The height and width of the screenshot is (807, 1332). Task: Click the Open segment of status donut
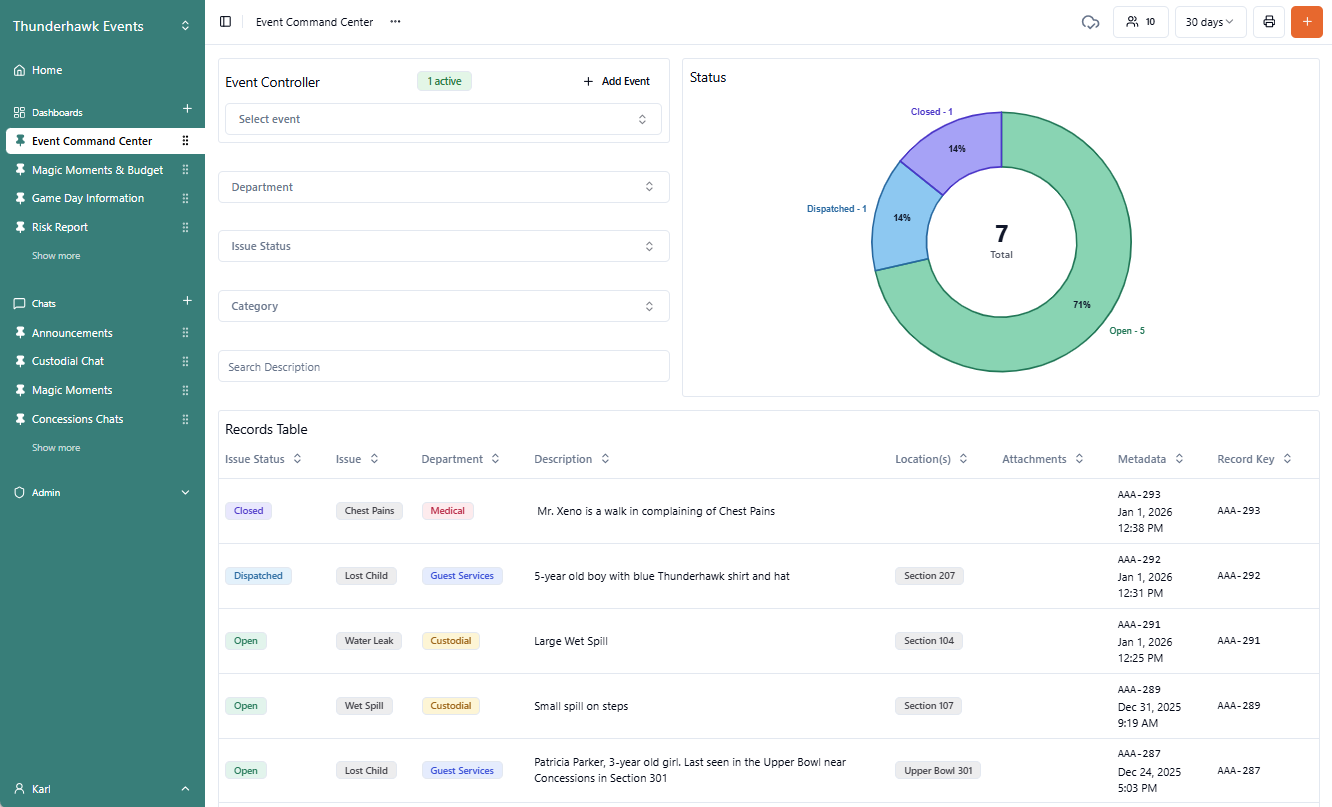pos(1080,330)
